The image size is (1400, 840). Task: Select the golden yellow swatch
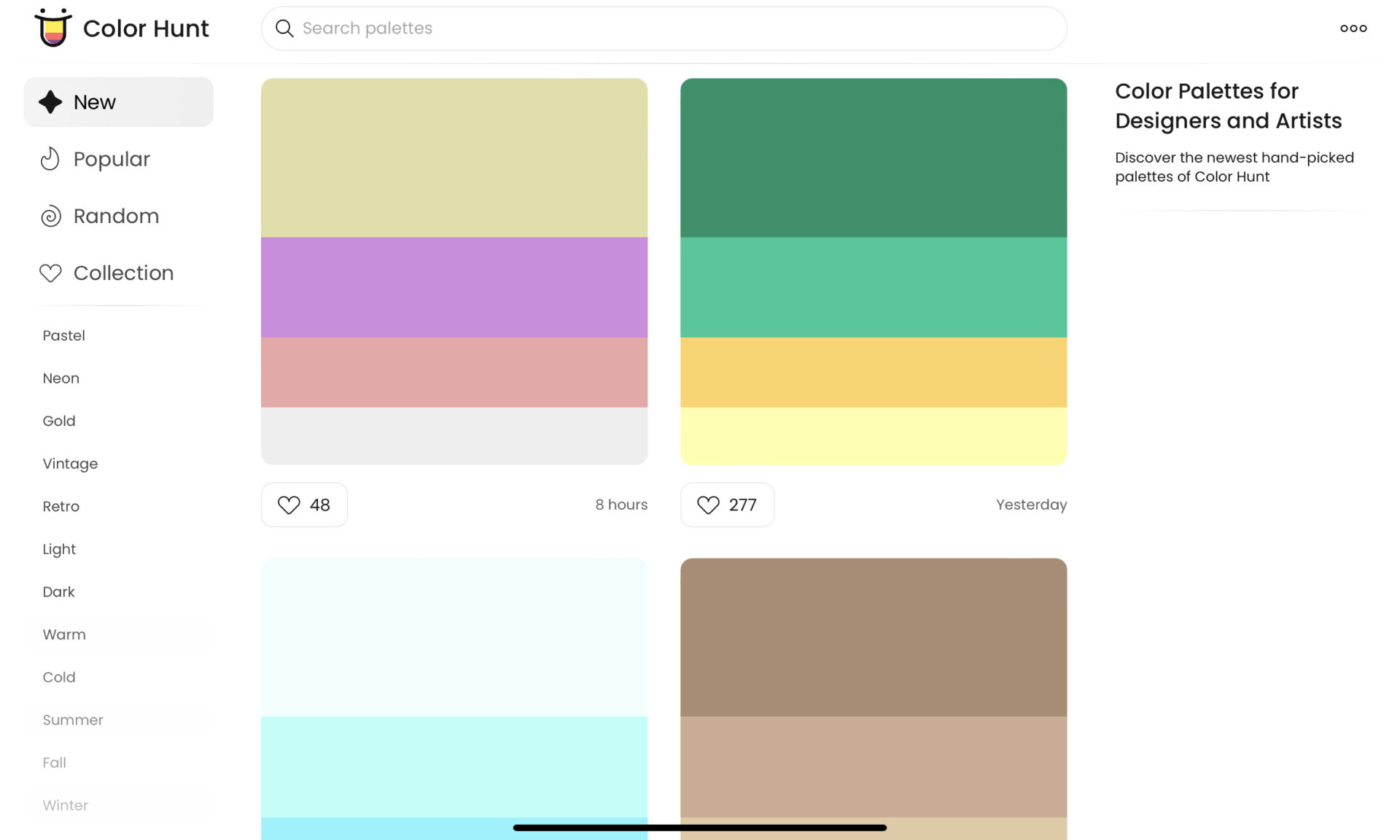click(x=874, y=373)
